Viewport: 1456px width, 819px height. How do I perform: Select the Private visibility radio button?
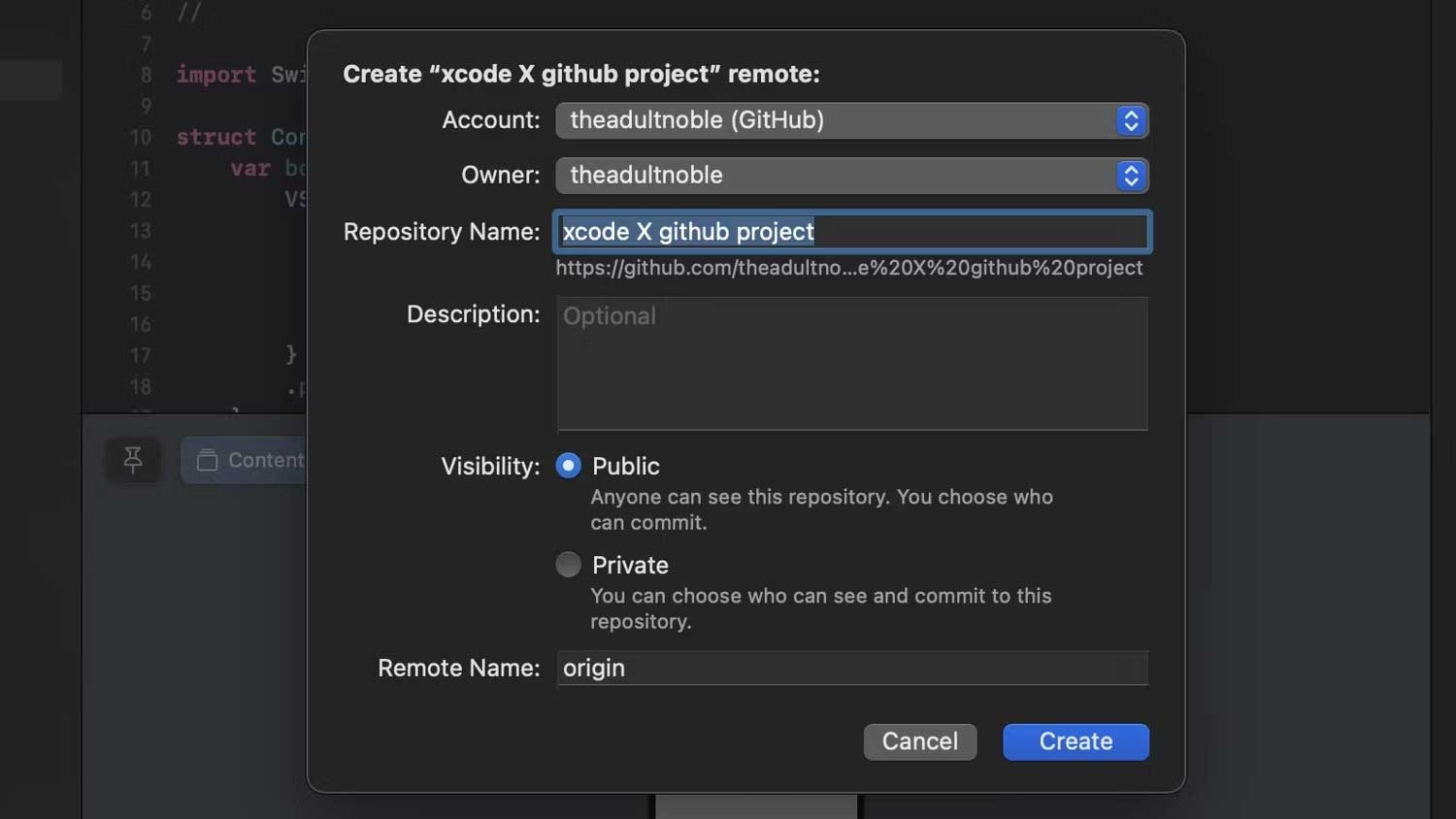[569, 565]
